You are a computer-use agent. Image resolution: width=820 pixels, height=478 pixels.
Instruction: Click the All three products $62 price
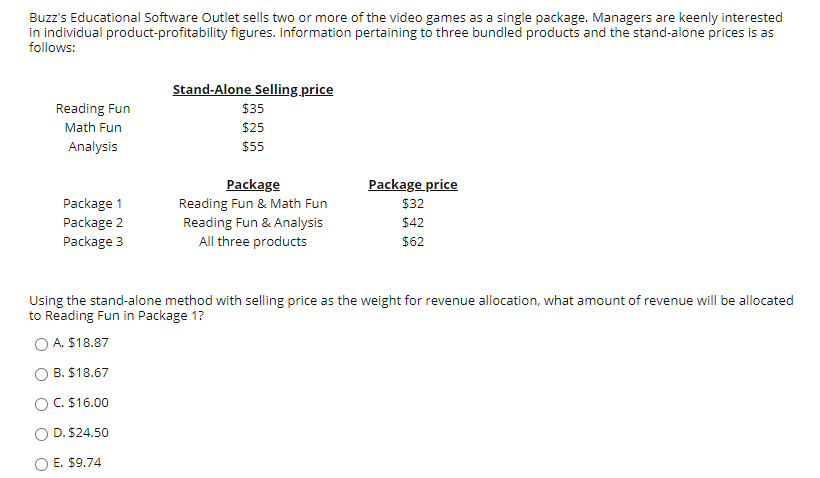413,242
